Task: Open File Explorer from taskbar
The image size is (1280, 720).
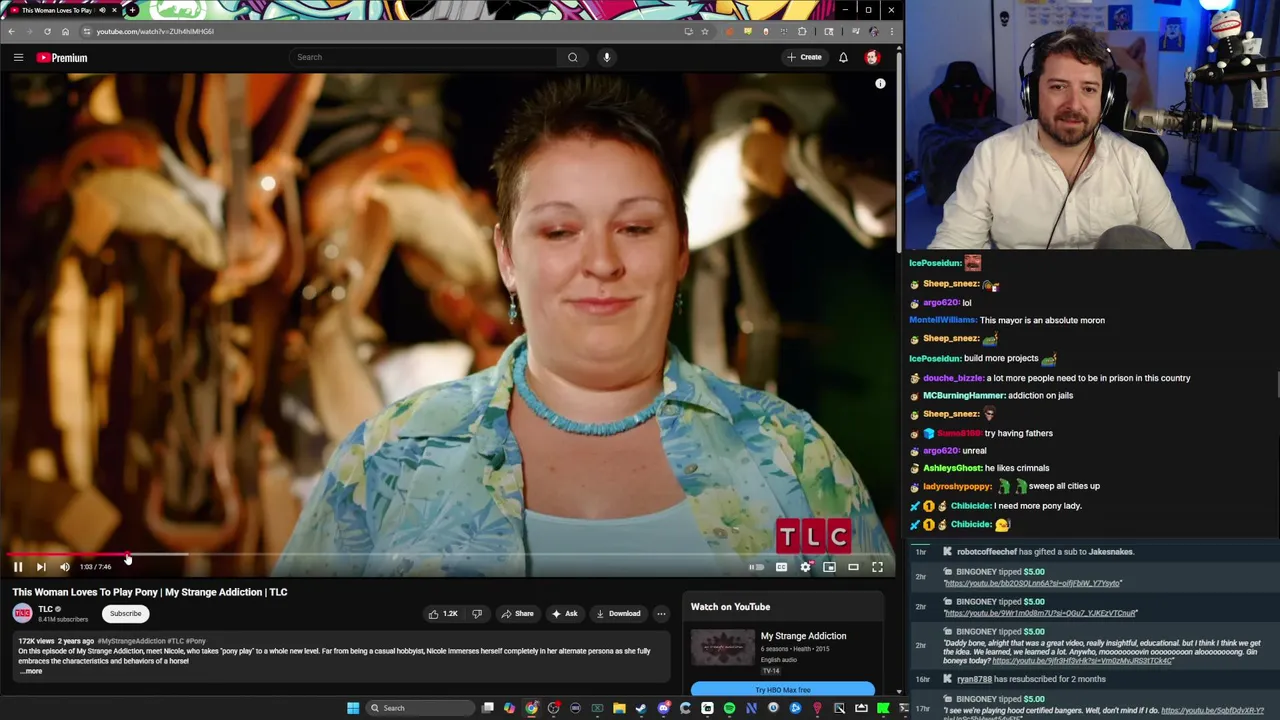Action: (619, 708)
